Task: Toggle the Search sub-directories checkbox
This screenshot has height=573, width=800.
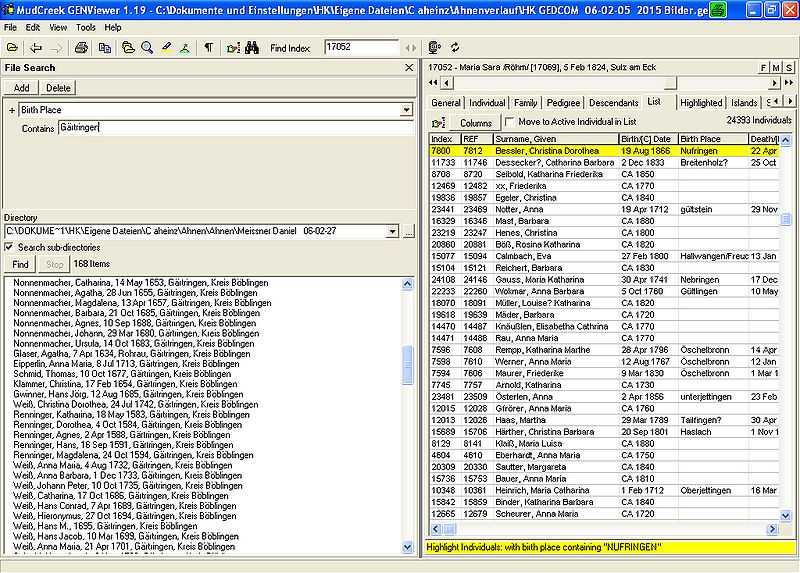Action: click(10, 247)
